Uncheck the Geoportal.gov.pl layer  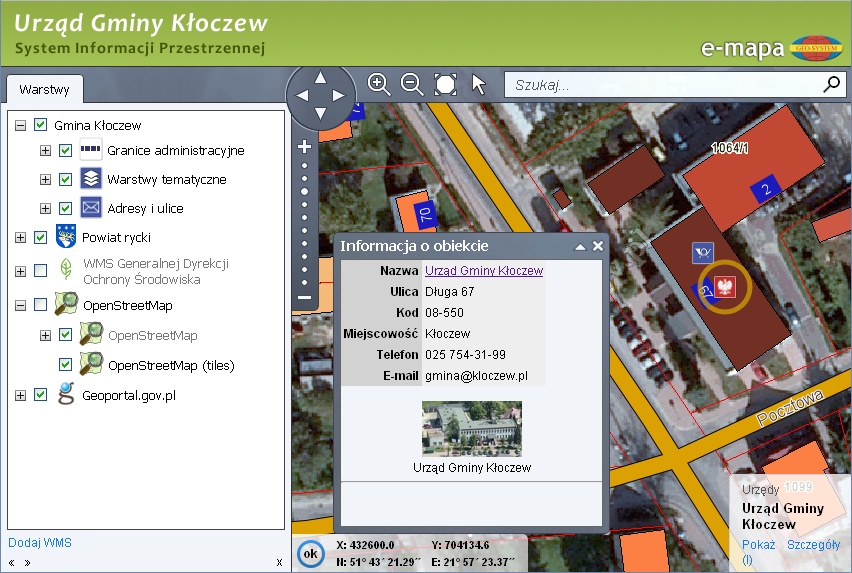click(40, 395)
